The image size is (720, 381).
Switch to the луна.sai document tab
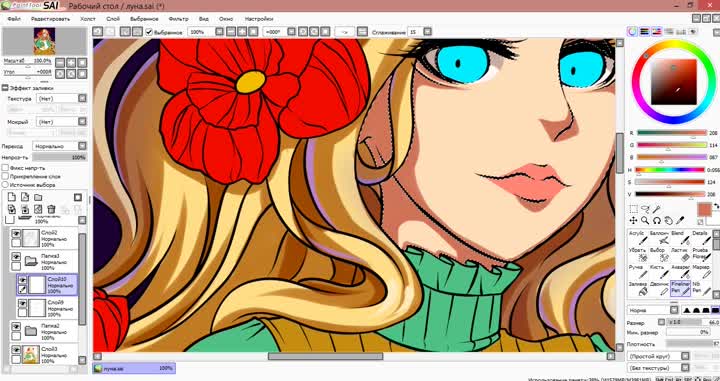click(x=134, y=368)
